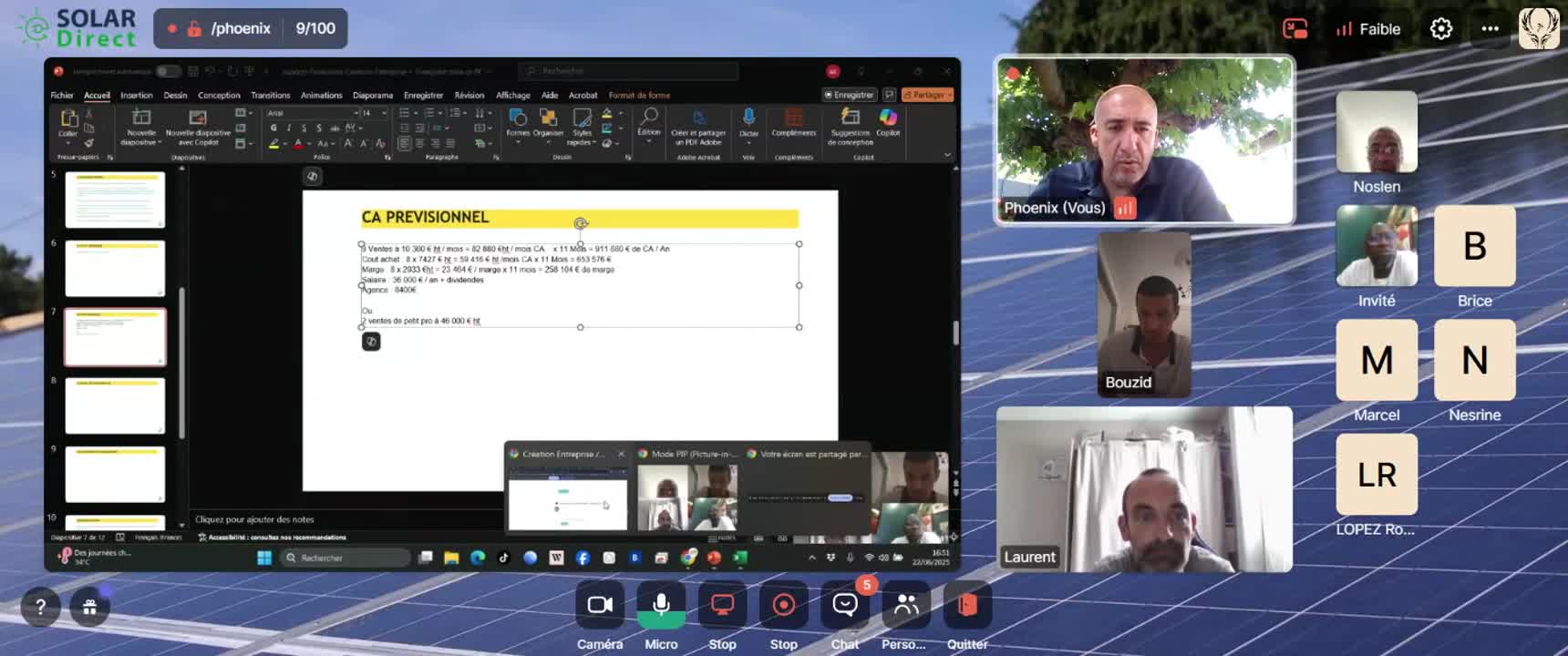Click the /phoenix room name label
The width and height of the screenshot is (1568, 656).
[241, 28]
